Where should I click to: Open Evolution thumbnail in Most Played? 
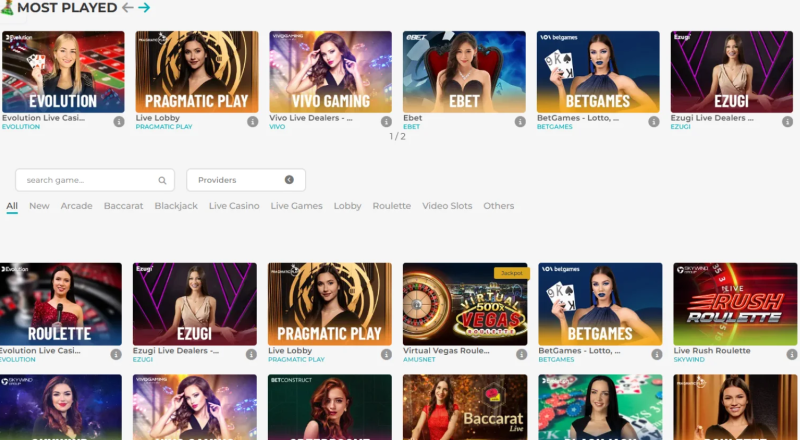tap(63, 71)
